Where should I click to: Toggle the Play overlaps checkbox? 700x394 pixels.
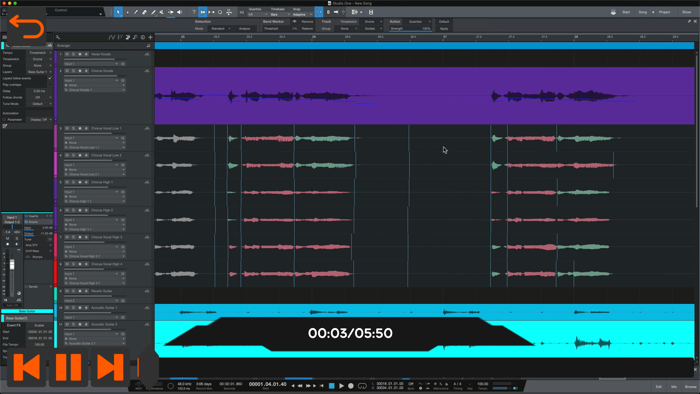(x=50, y=84)
